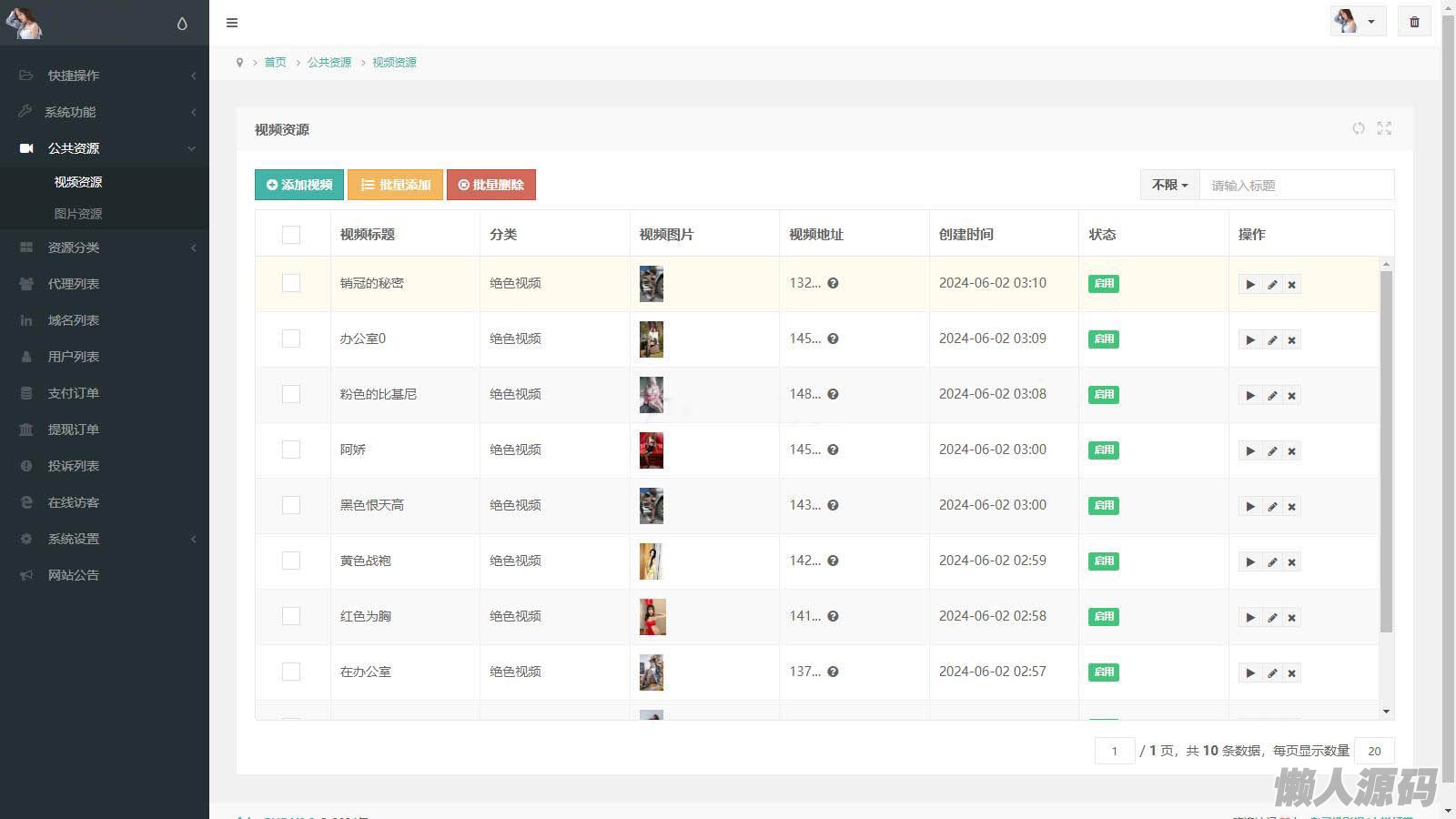The height and width of the screenshot is (819, 1456).
Task: Click the trash icon in top bar
Action: (x=1414, y=22)
